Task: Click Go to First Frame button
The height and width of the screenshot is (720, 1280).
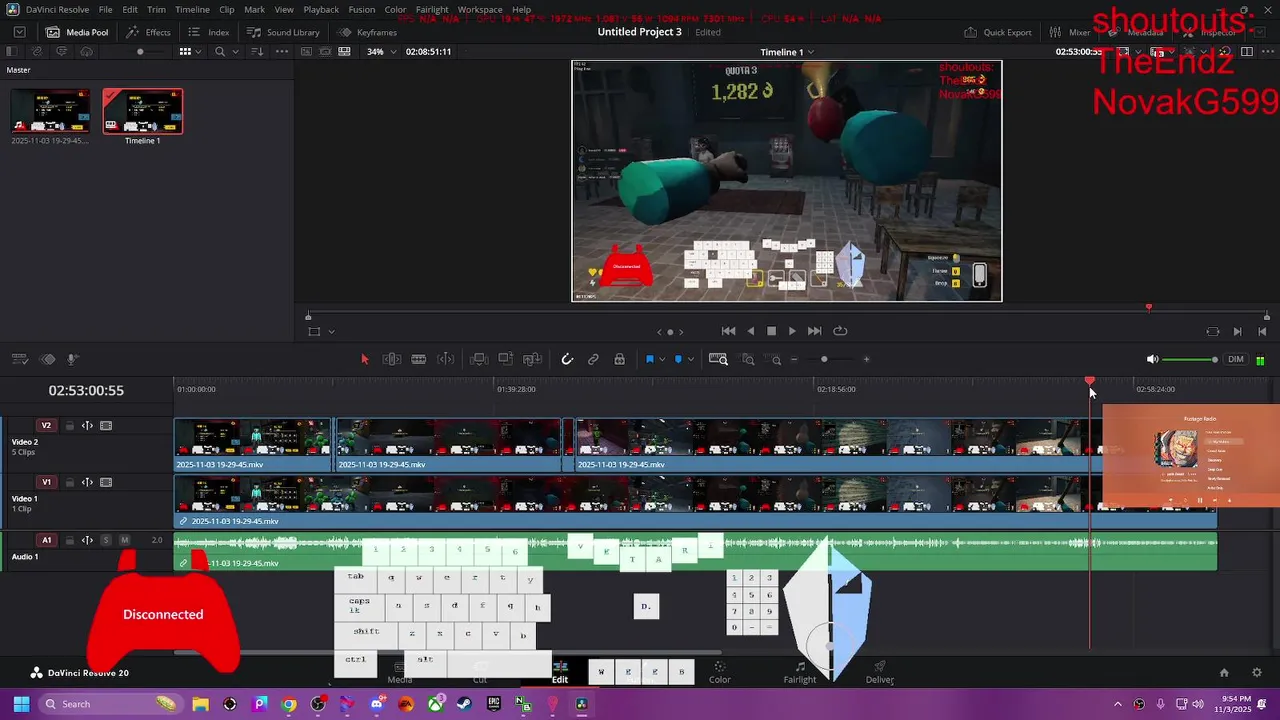Action: point(728,331)
